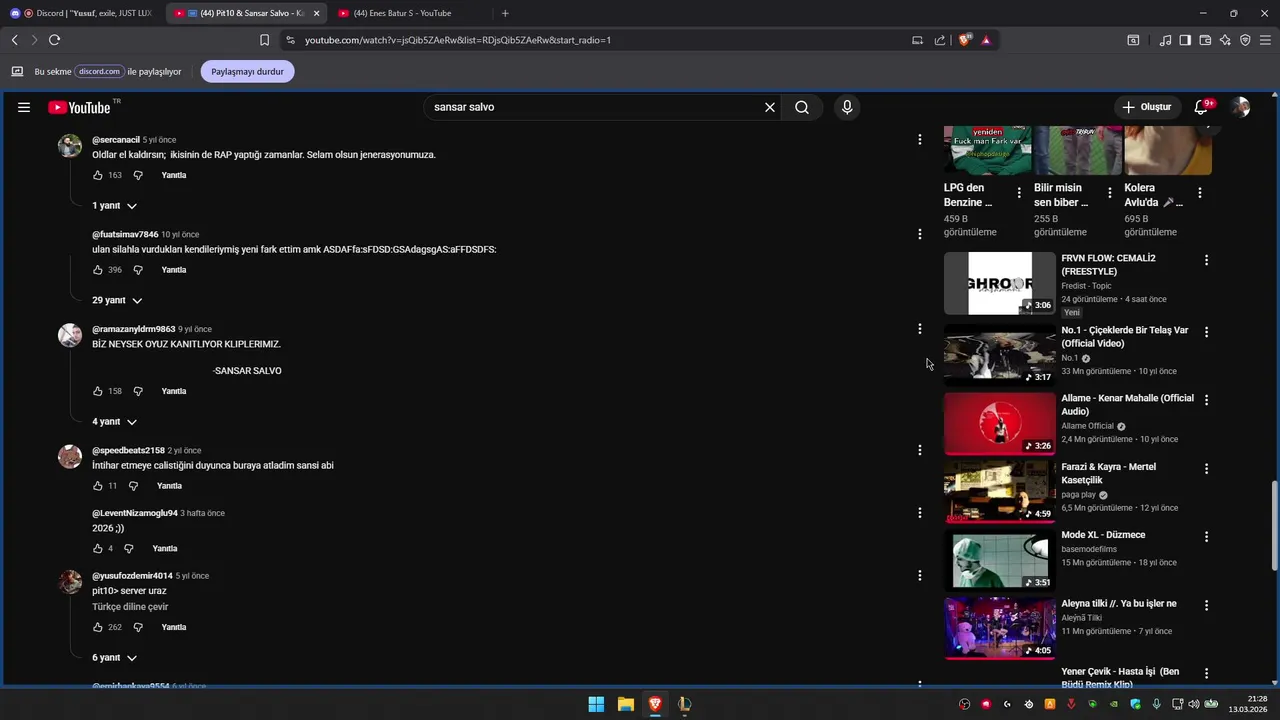Expand 29 yanıt replies
The image size is (1280, 720).
point(117,301)
